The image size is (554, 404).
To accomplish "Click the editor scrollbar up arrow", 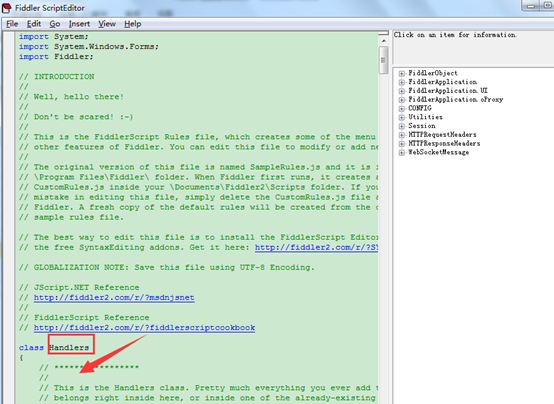I will coord(383,41).
